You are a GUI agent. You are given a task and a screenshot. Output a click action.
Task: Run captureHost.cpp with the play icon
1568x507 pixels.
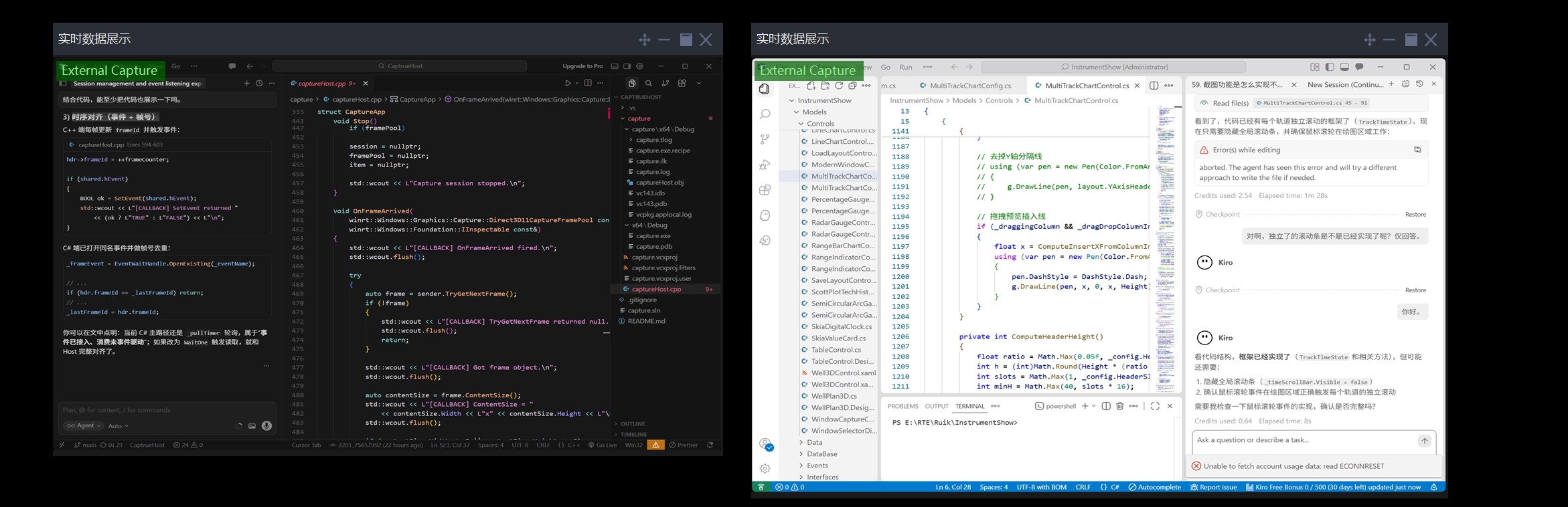coord(568,84)
